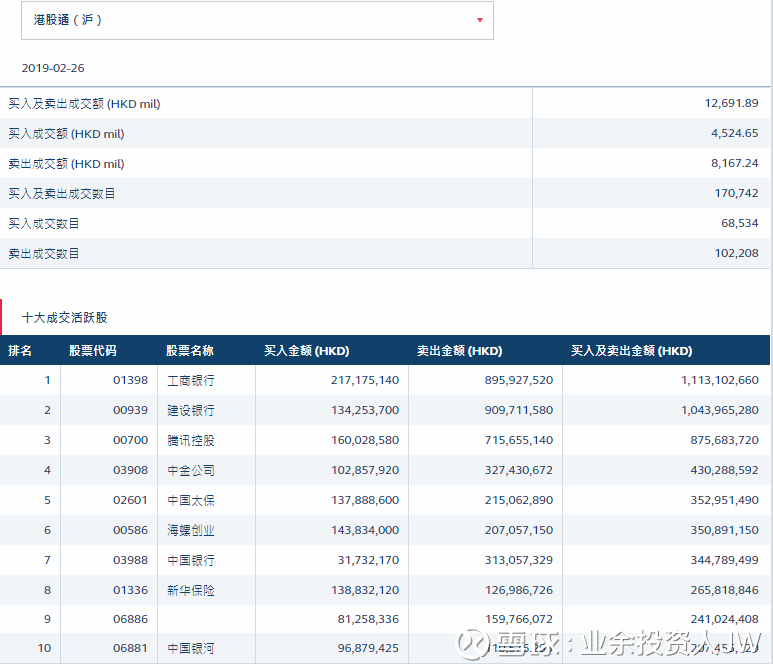Screen dimensions: 773x664
Task: Click the 买入及卖出成交数目 label
Action: point(62,194)
